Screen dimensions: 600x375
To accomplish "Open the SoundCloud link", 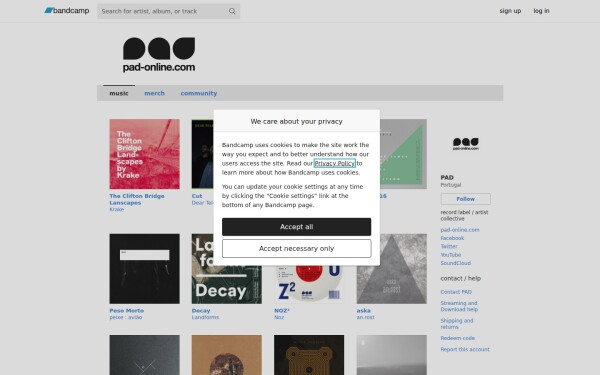I will [x=455, y=263].
